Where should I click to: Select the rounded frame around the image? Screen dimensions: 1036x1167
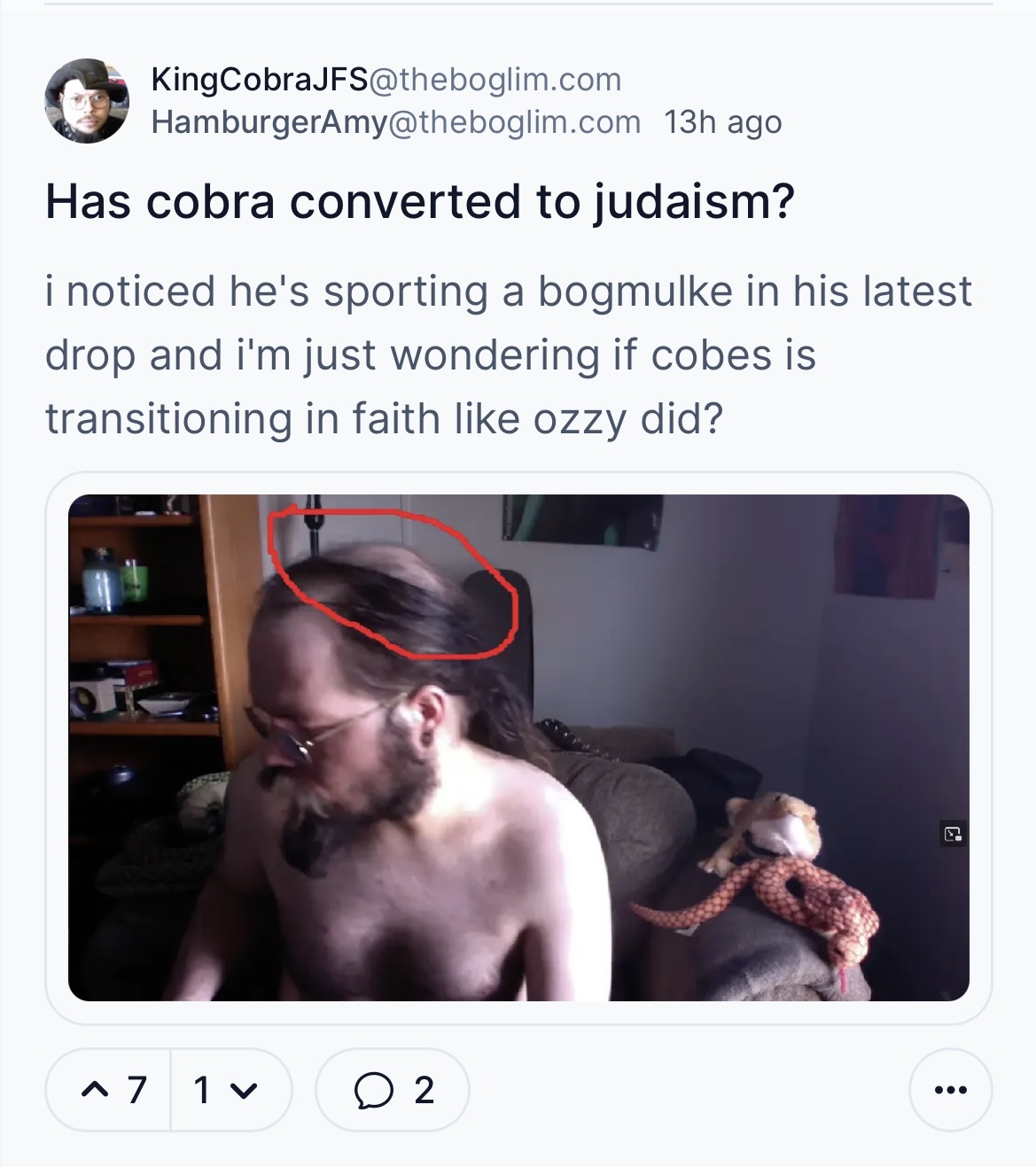(518, 748)
